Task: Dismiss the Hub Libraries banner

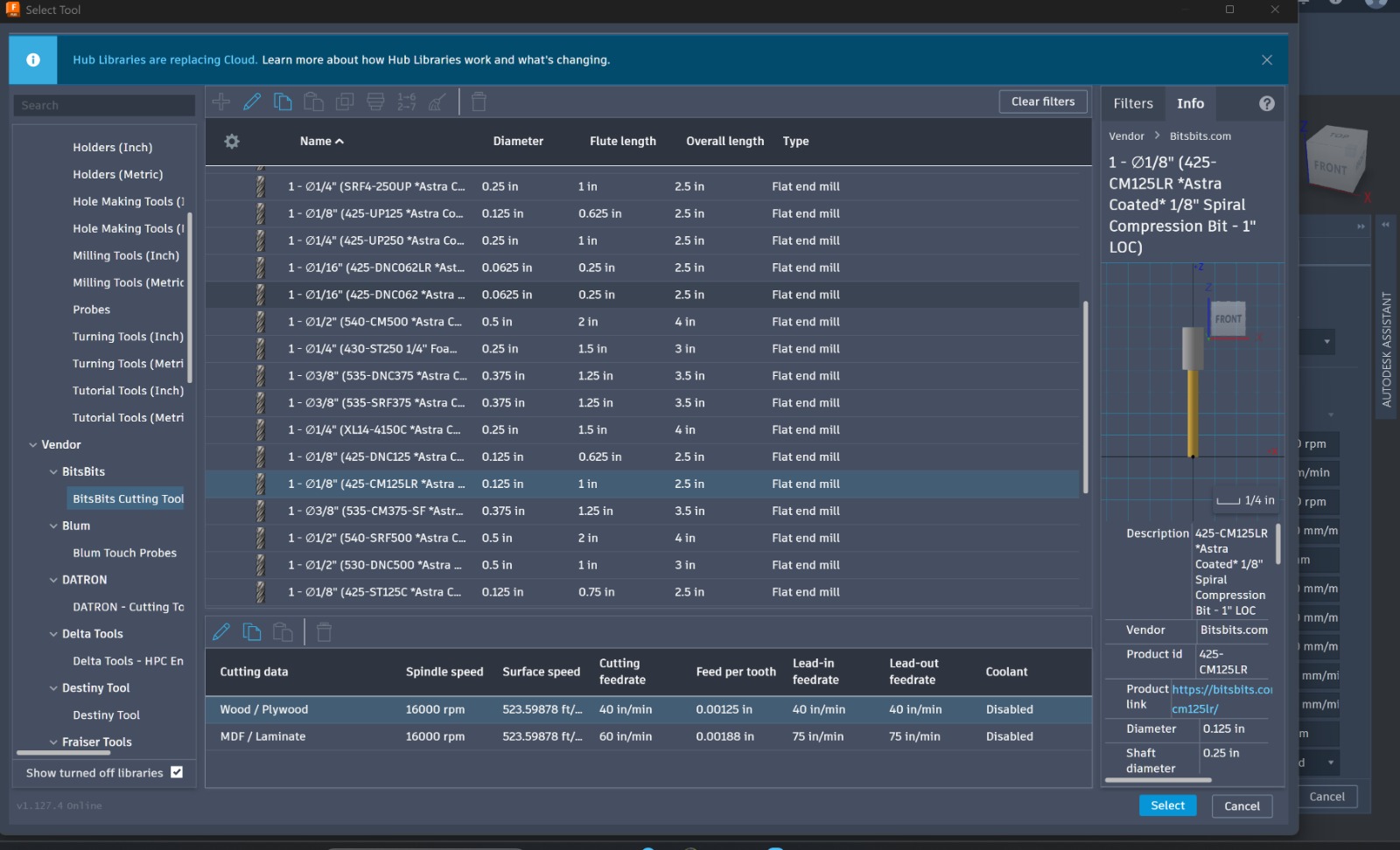Action: [x=1267, y=59]
